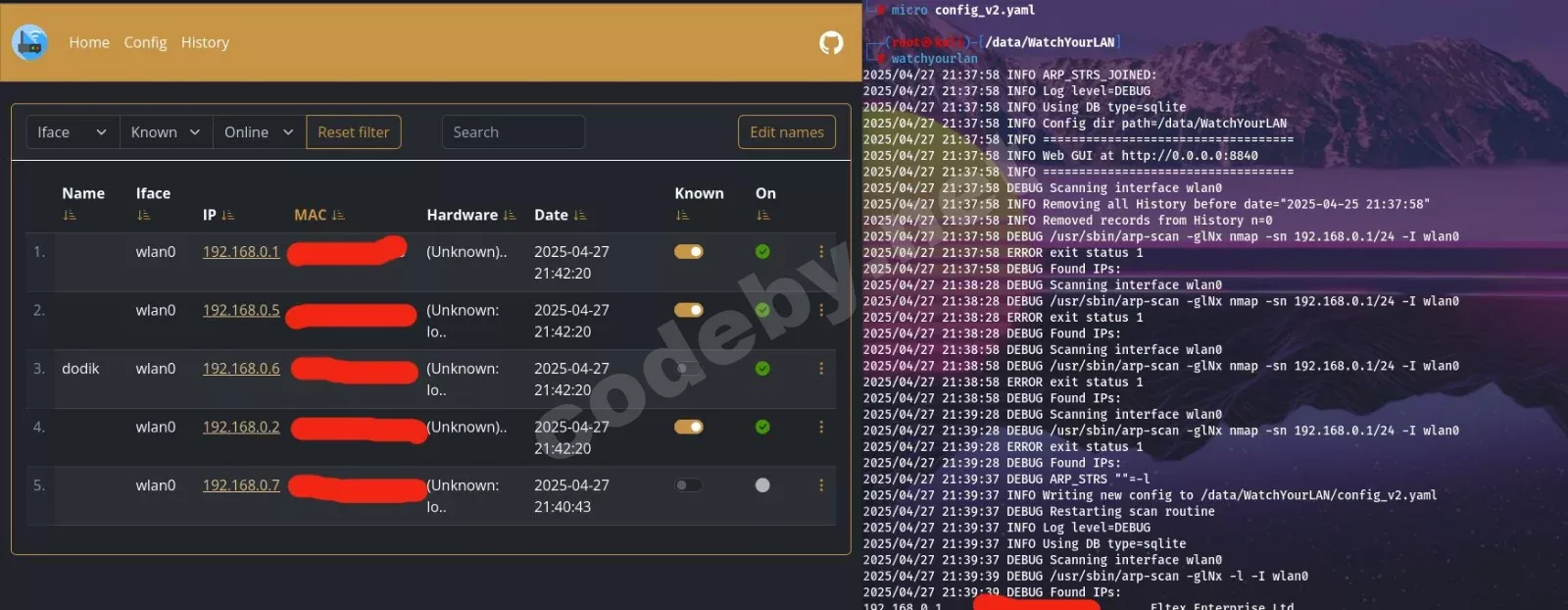This screenshot has height=610, width=1568.
Task: Open row menu for 192.168.0.2
Action: pyautogui.click(x=821, y=427)
